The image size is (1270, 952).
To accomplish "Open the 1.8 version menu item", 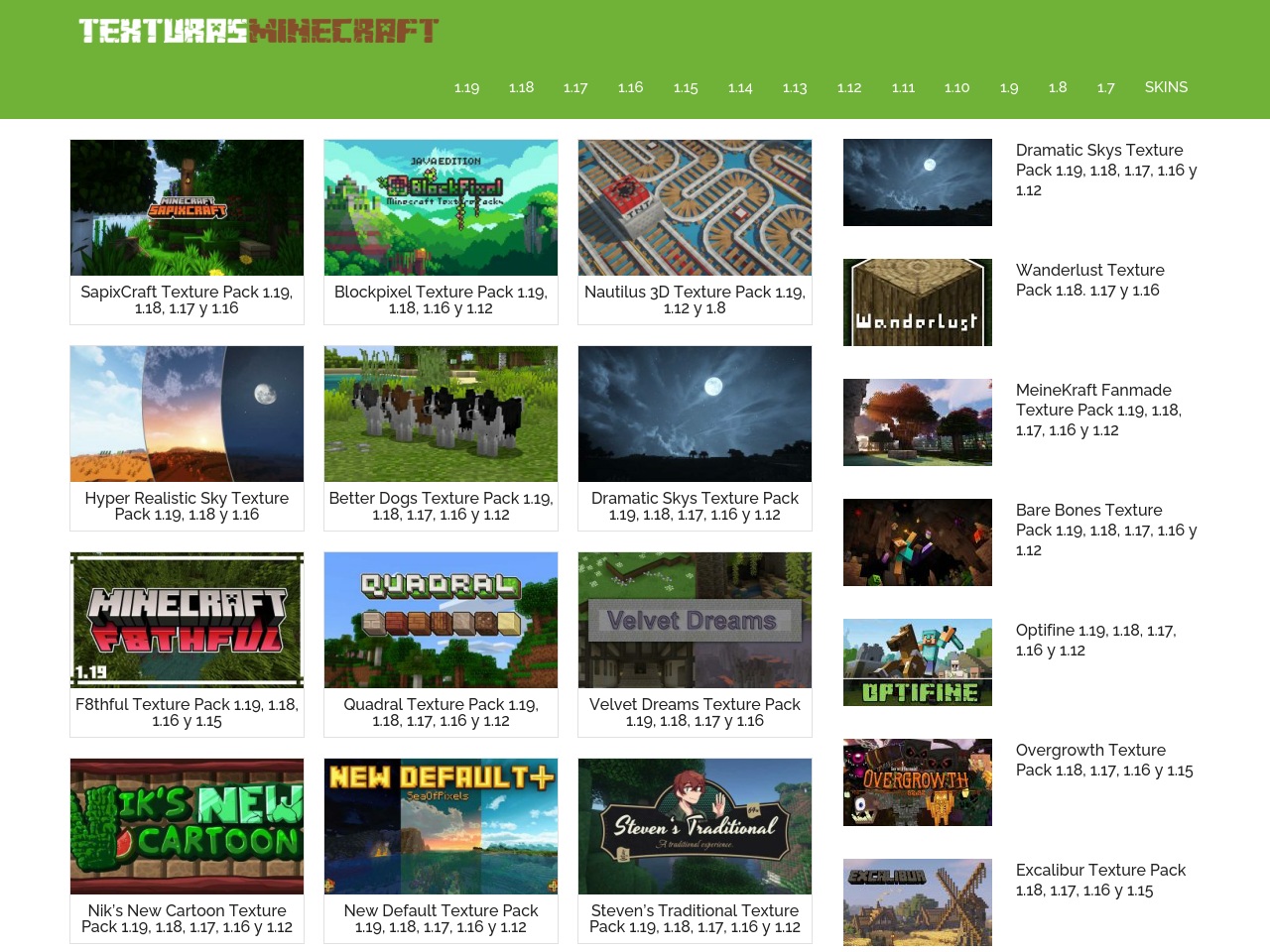I will coord(1058,87).
